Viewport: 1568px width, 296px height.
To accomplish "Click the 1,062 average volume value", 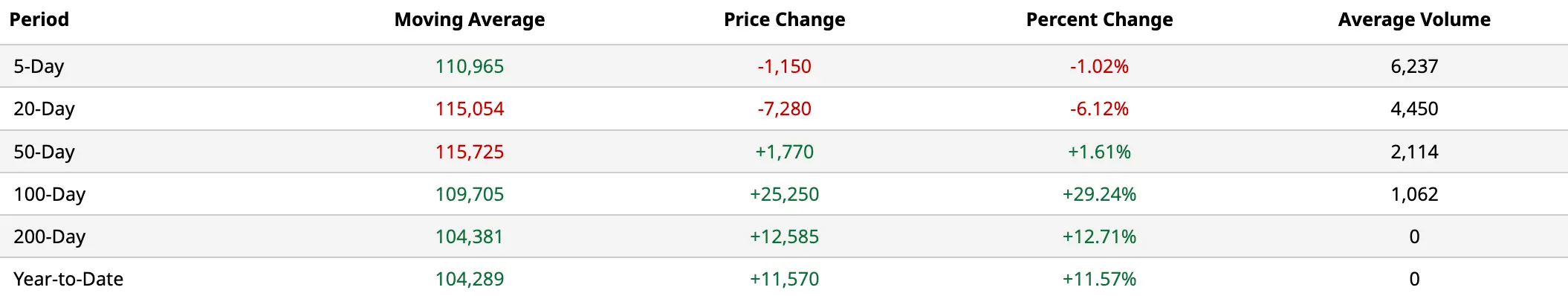I will click(x=1414, y=194).
